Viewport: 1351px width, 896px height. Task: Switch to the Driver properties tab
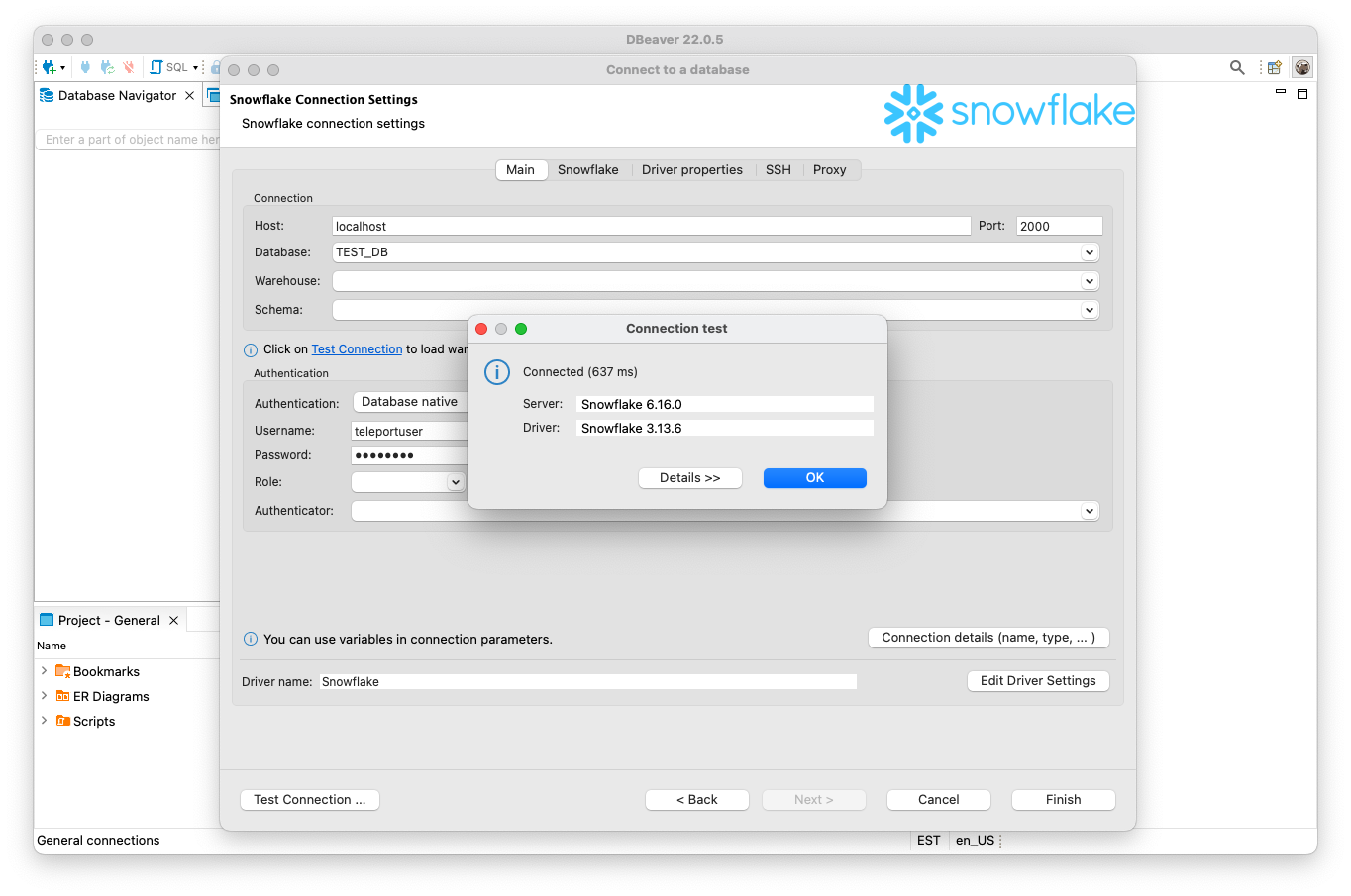(691, 170)
